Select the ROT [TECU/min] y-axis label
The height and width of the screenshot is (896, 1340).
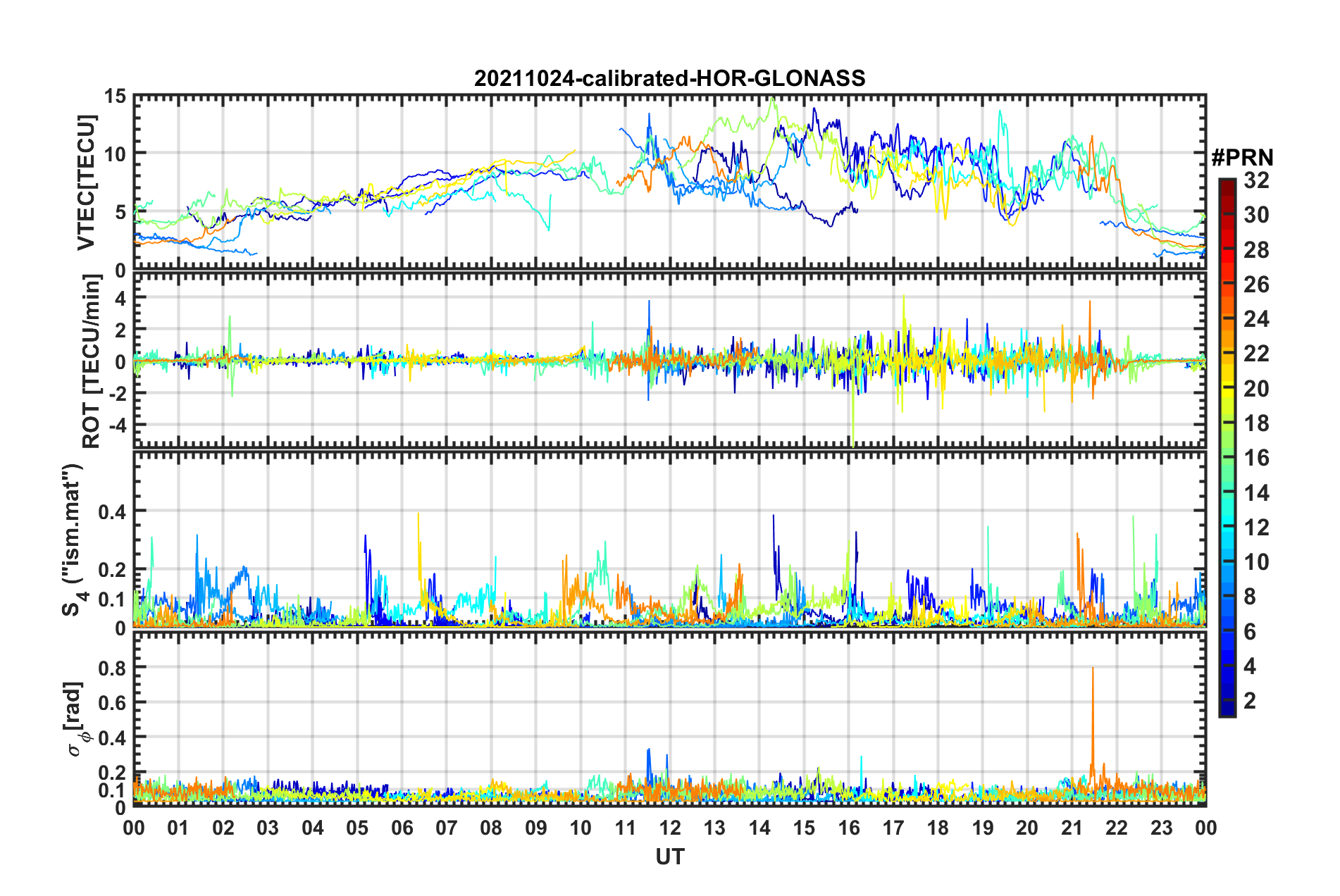[91, 361]
